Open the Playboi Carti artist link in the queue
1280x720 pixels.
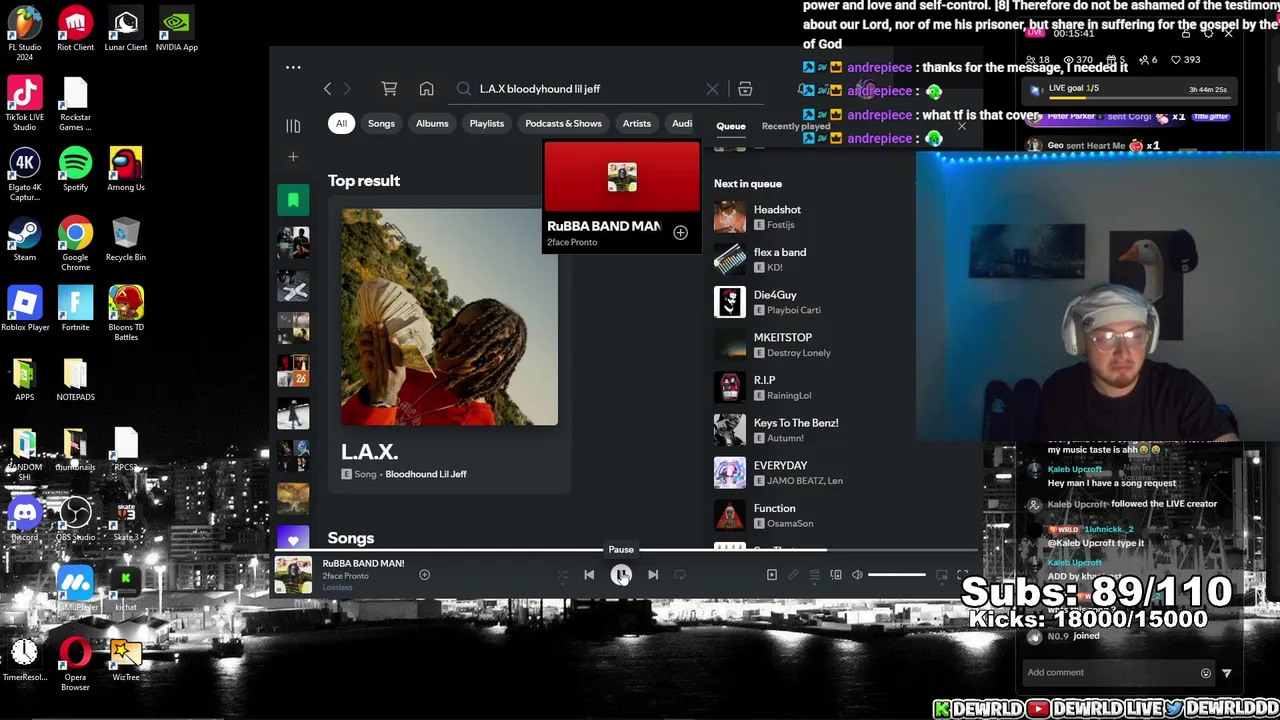tap(794, 310)
